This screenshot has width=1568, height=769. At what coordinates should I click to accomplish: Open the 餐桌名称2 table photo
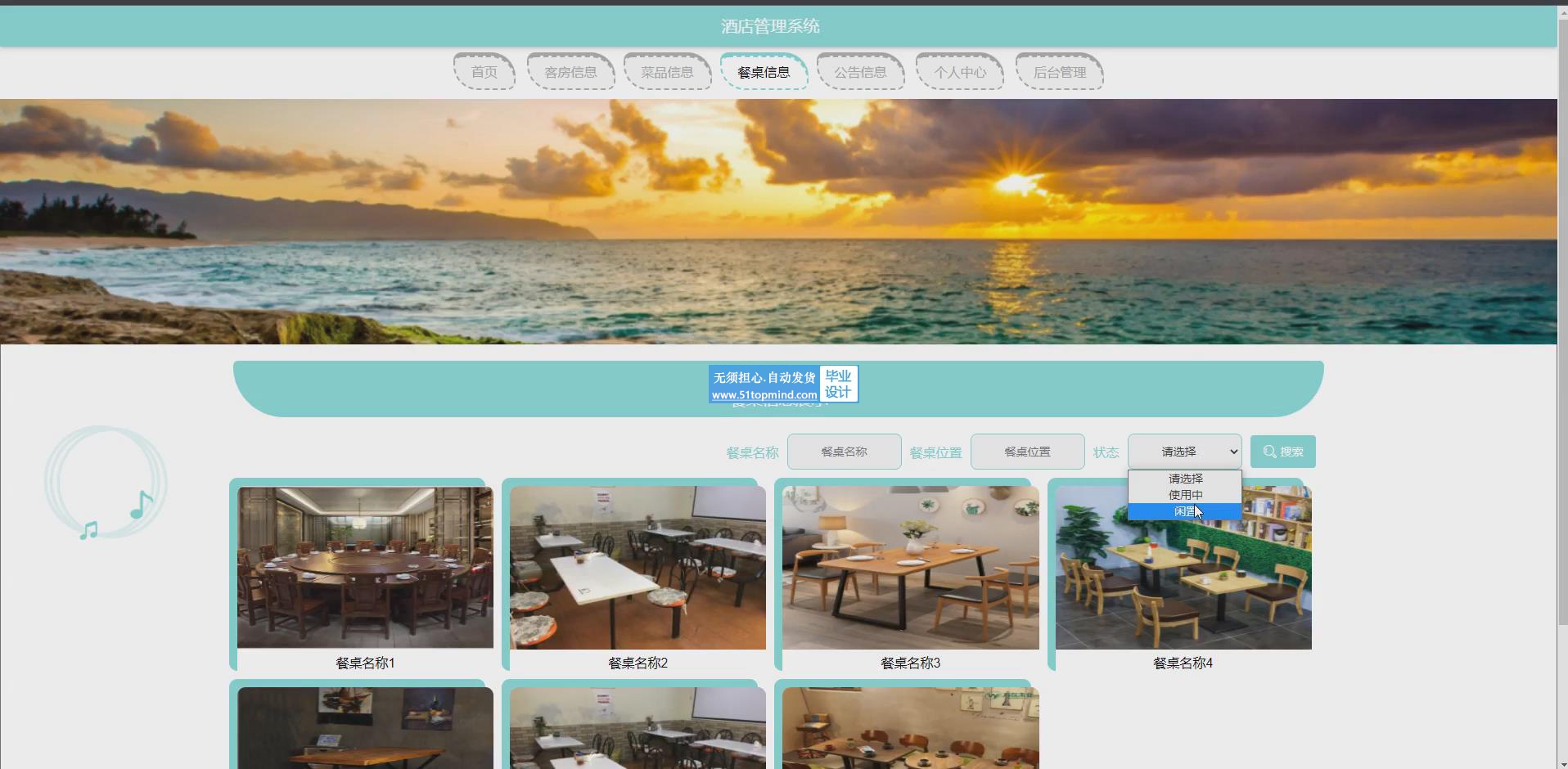pyautogui.click(x=638, y=568)
